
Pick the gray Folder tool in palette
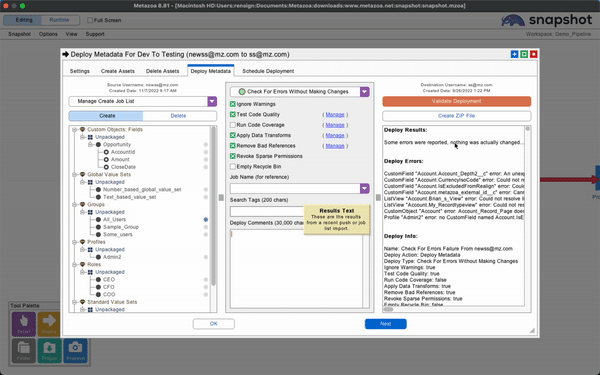[24, 350]
